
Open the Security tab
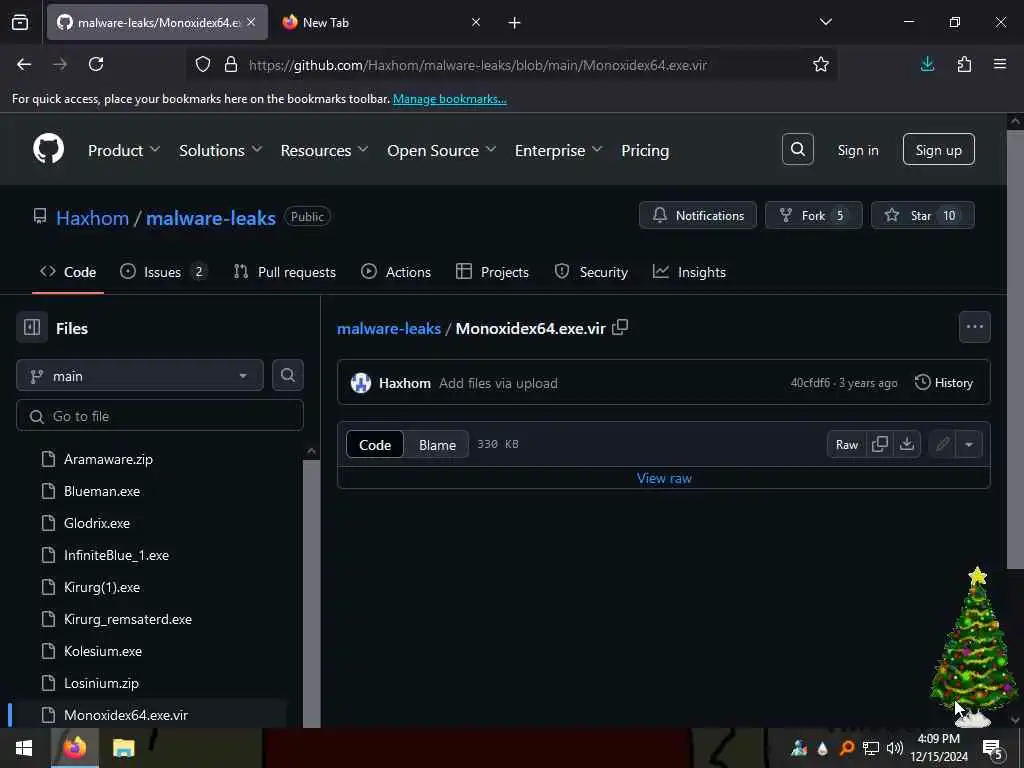pyautogui.click(x=591, y=272)
